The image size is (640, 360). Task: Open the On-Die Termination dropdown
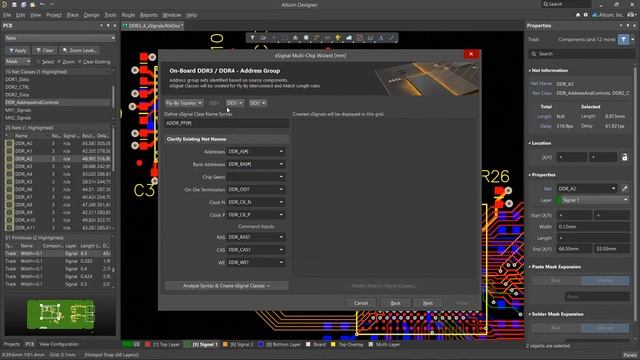point(256,189)
